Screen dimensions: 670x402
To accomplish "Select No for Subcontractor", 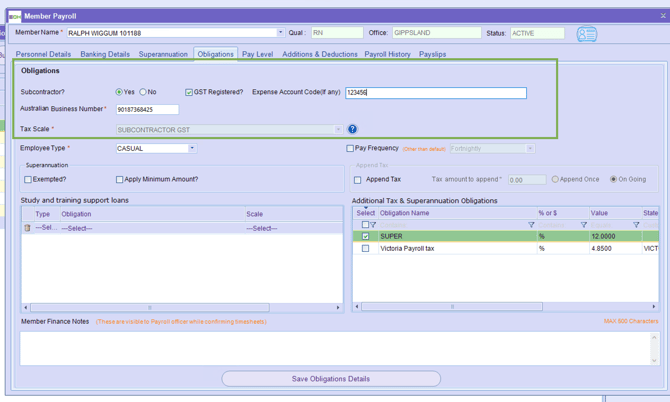I will (143, 92).
